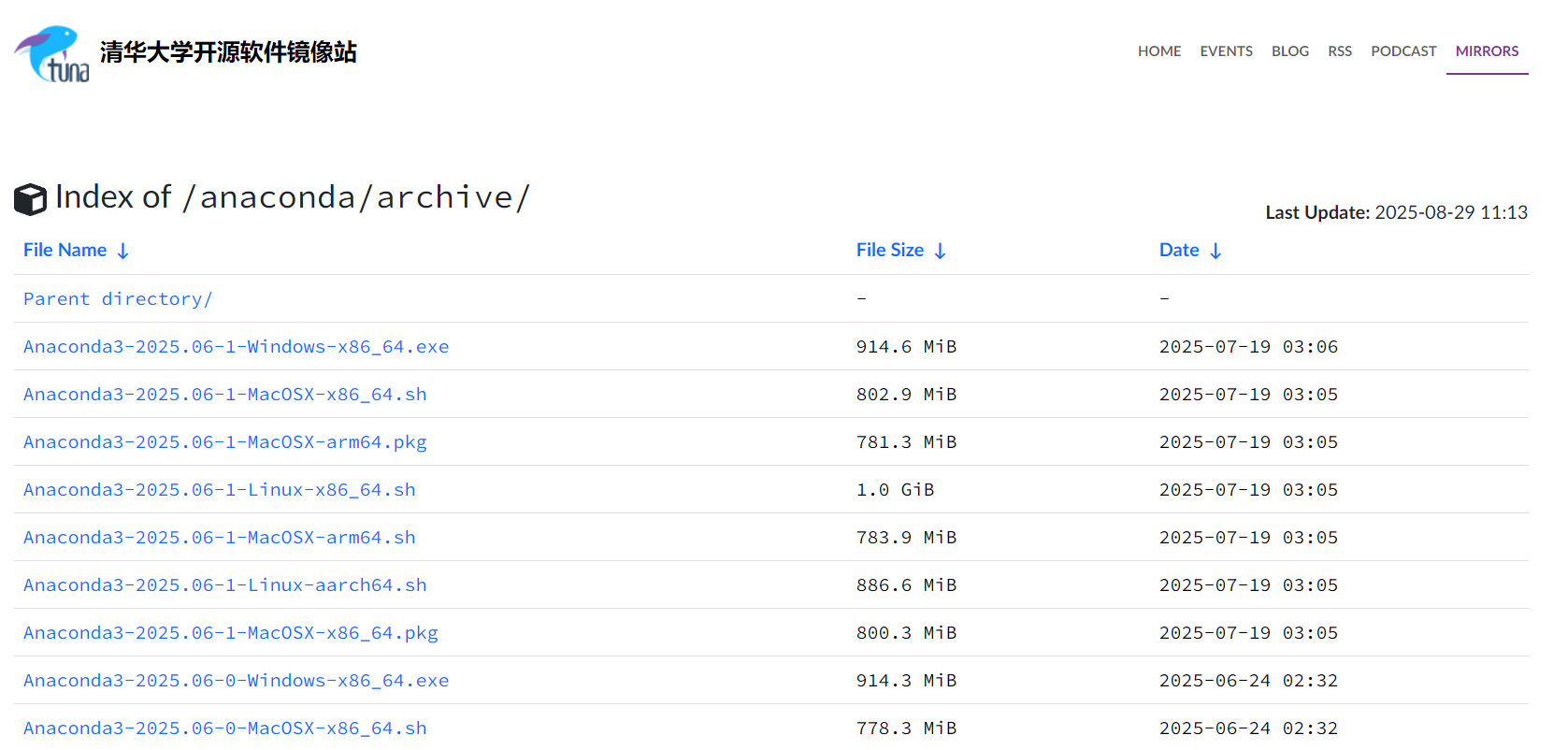The height and width of the screenshot is (750, 1568).
Task: Download Anaconda3-2025.06-0-MacOSX-x86_64.sh
Action: point(224,728)
